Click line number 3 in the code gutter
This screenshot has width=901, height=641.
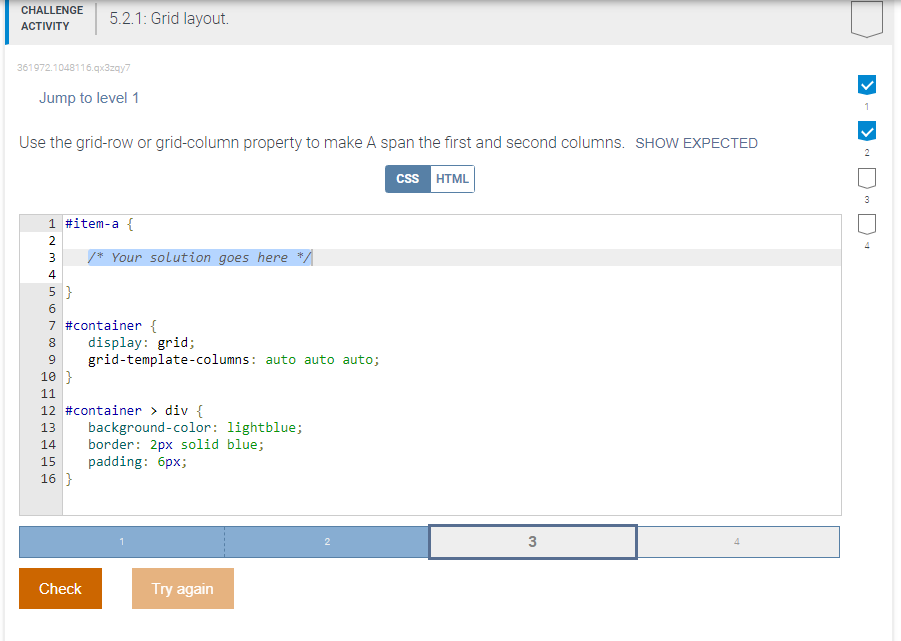click(x=51, y=257)
